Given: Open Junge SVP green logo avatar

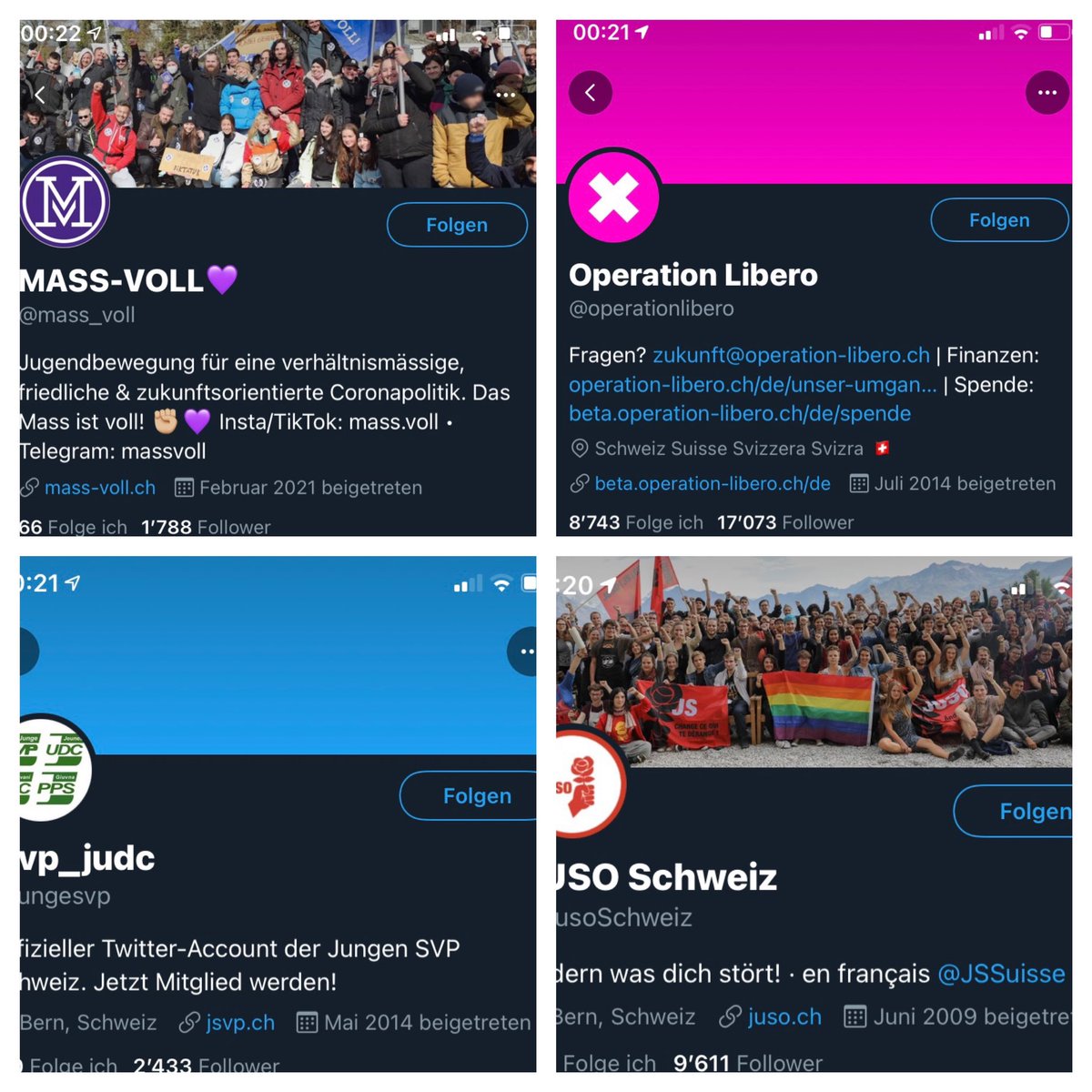Looking at the screenshot, I should (55, 768).
